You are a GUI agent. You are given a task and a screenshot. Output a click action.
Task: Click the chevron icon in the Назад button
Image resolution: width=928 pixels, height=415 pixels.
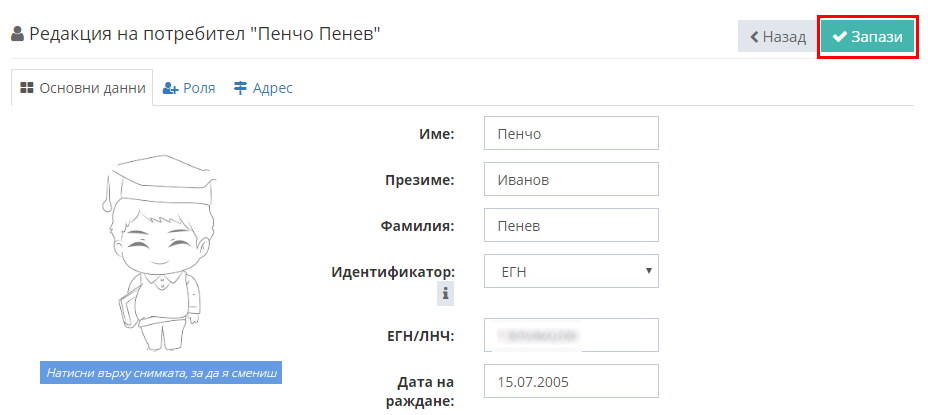(x=754, y=37)
